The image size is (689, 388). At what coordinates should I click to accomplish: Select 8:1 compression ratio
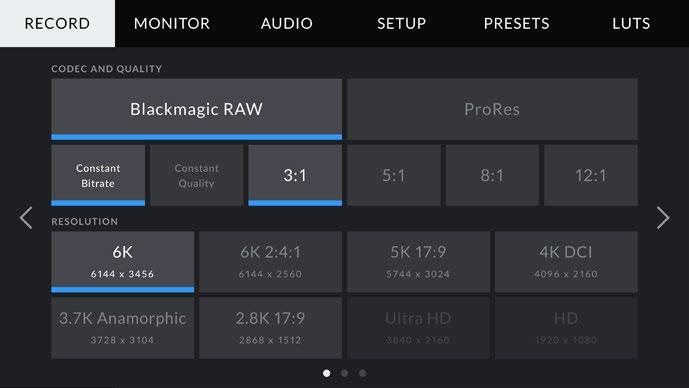492,175
